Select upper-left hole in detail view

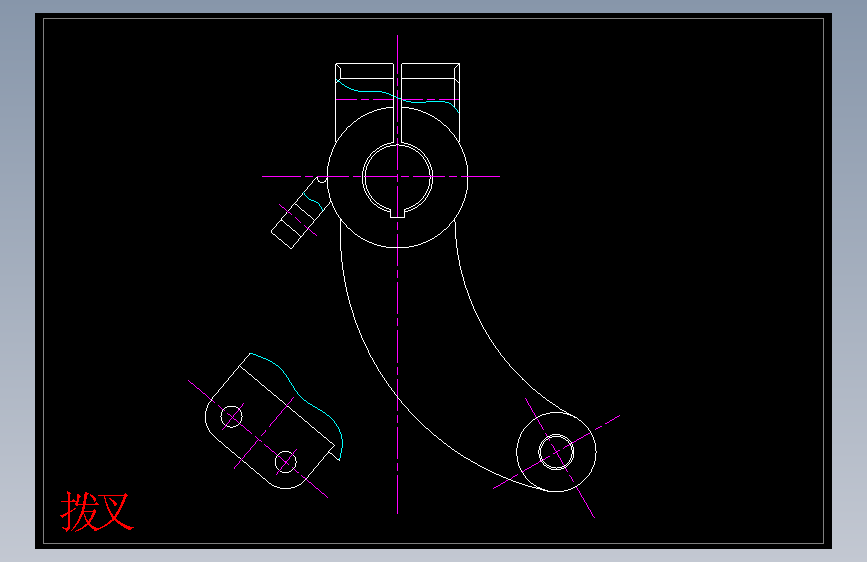pos(232,417)
